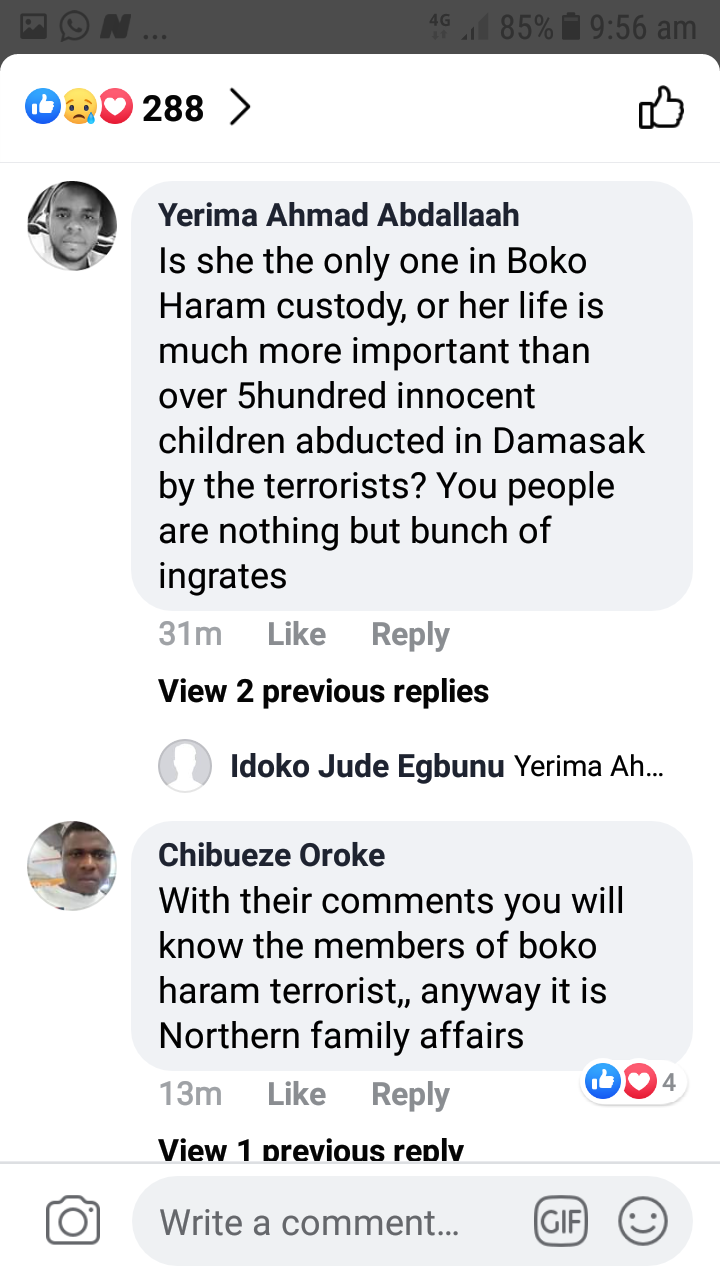Open Yerima Ahmad Abdallaah's profile name
The width and height of the screenshot is (720, 1280).
click(339, 214)
